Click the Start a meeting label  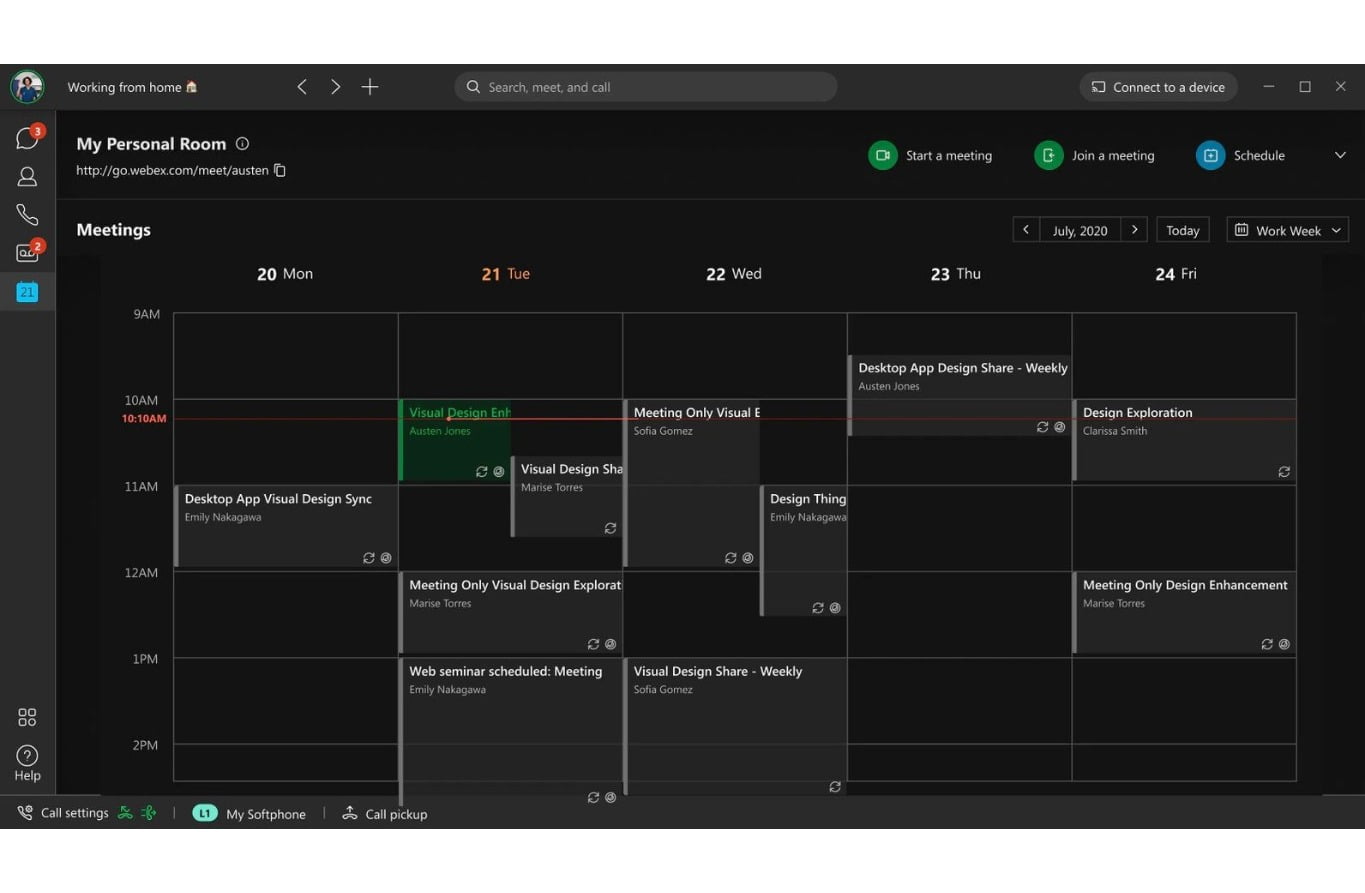click(949, 155)
